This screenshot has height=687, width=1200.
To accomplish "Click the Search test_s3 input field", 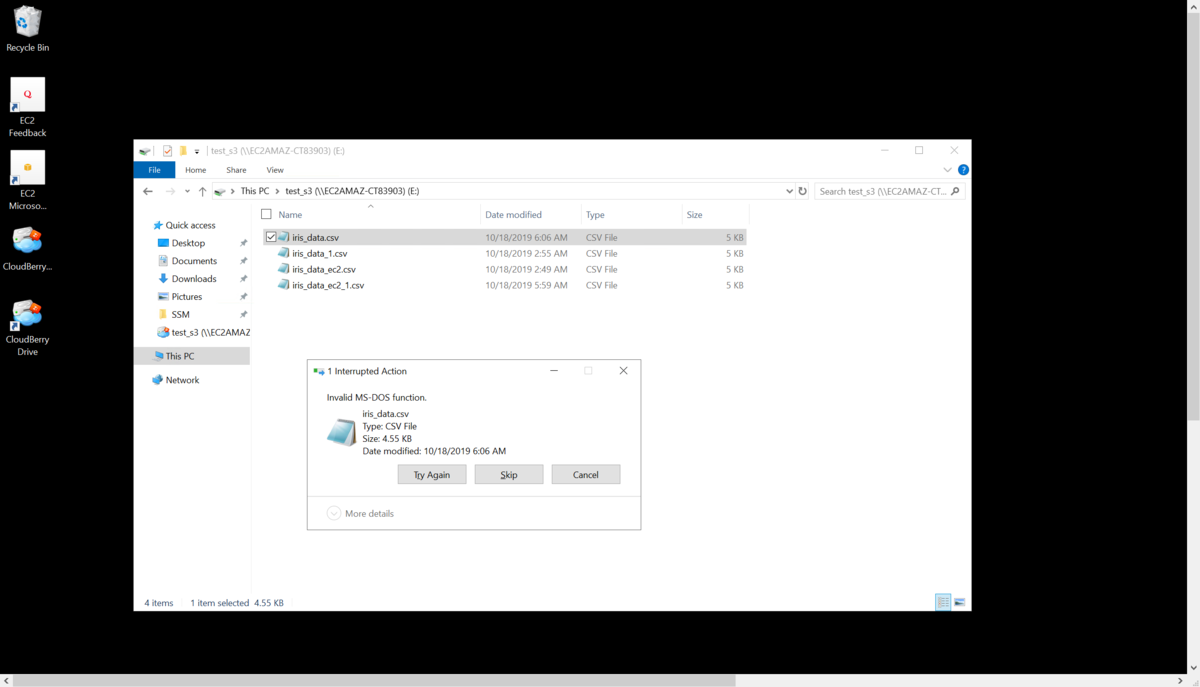I will (883, 191).
